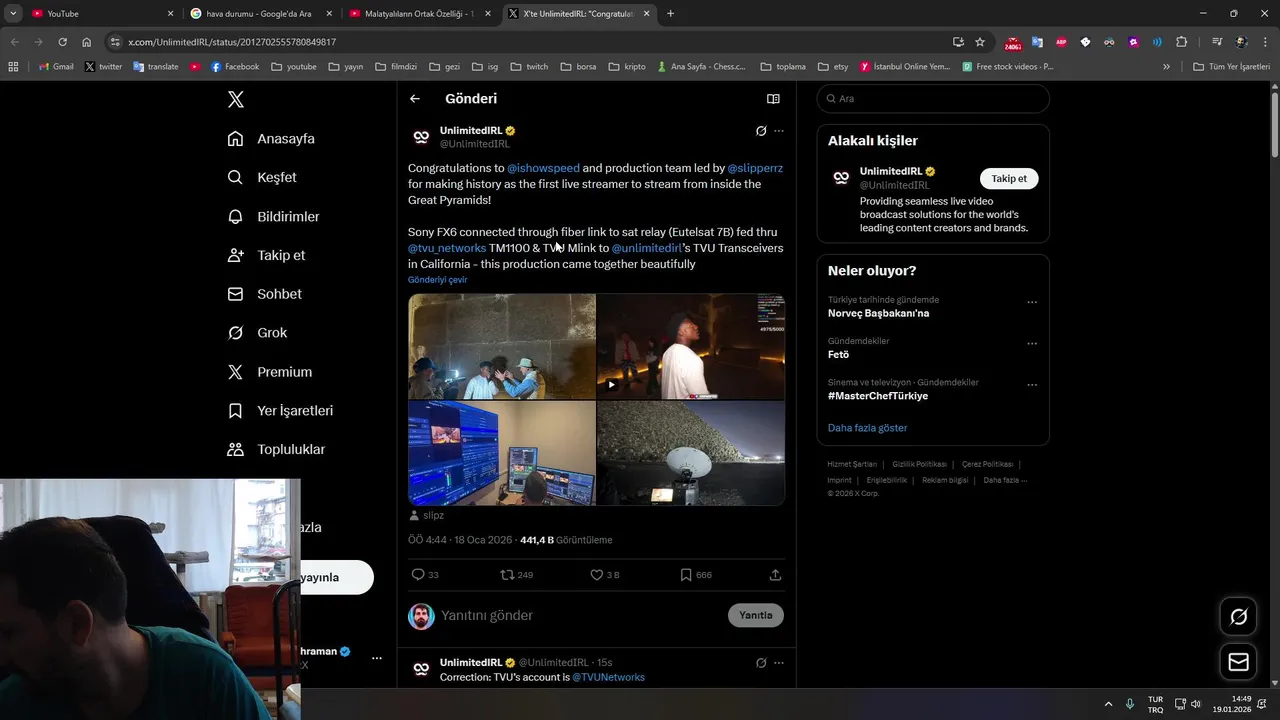Click the Yanıtını gönder reply field
The height and width of the screenshot is (720, 1280).
point(580,616)
